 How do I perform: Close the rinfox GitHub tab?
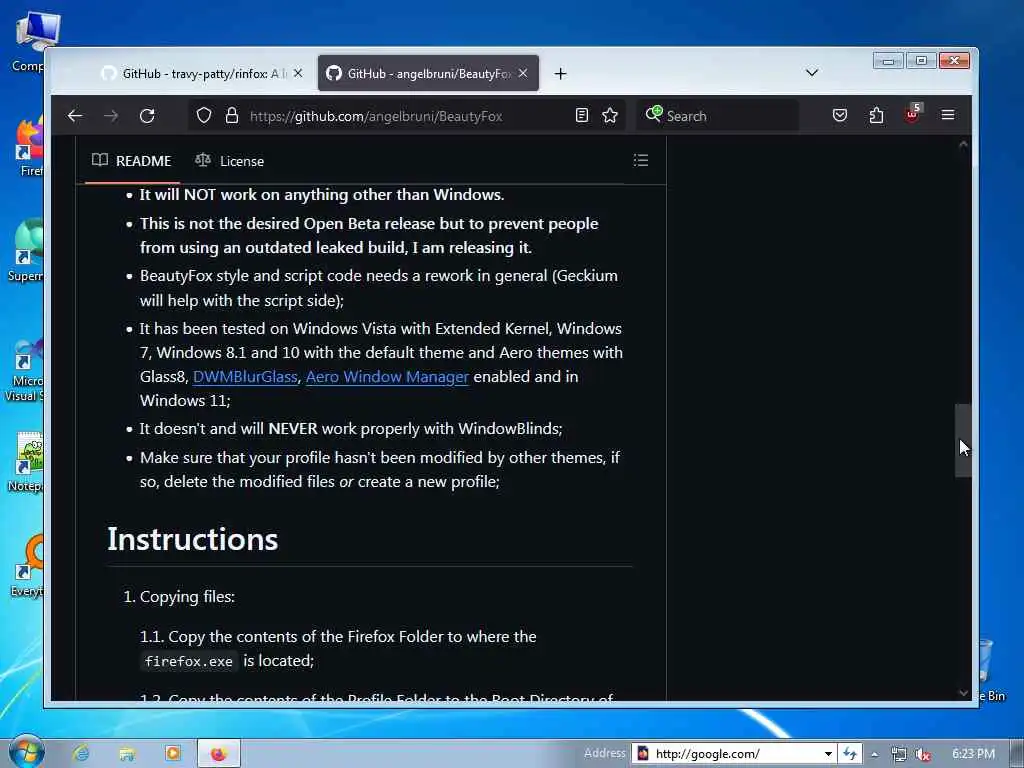pyautogui.click(x=298, y=73)
